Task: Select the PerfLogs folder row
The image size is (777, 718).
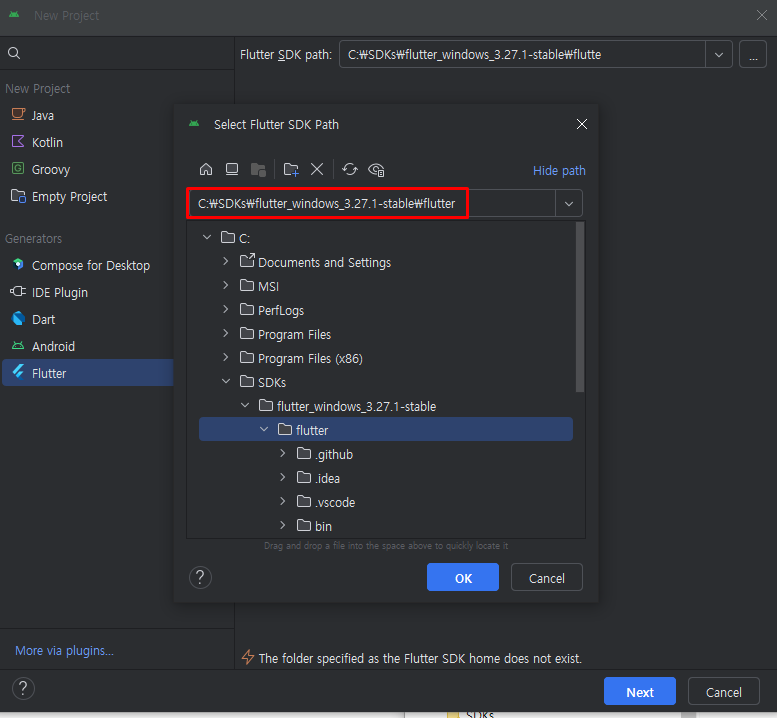Action: pyautogui.click(x=386, y=310)
